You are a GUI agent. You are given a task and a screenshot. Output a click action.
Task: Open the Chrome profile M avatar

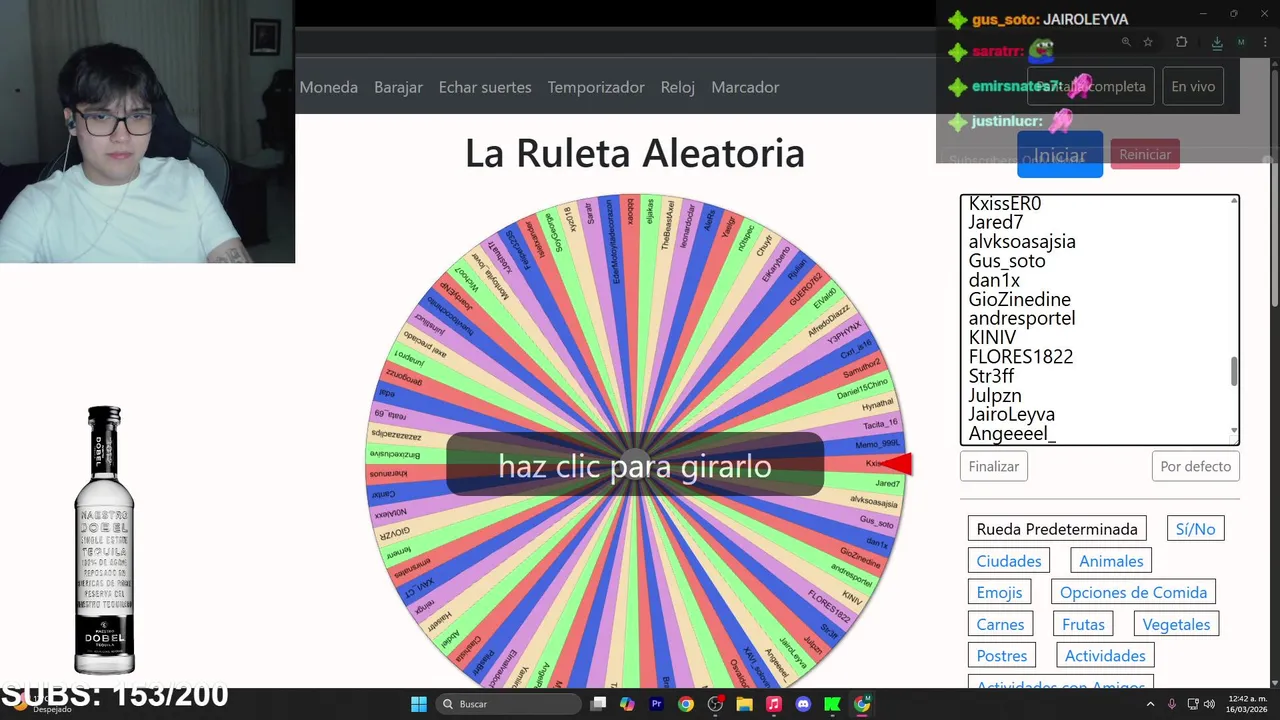coord(1241,42)
